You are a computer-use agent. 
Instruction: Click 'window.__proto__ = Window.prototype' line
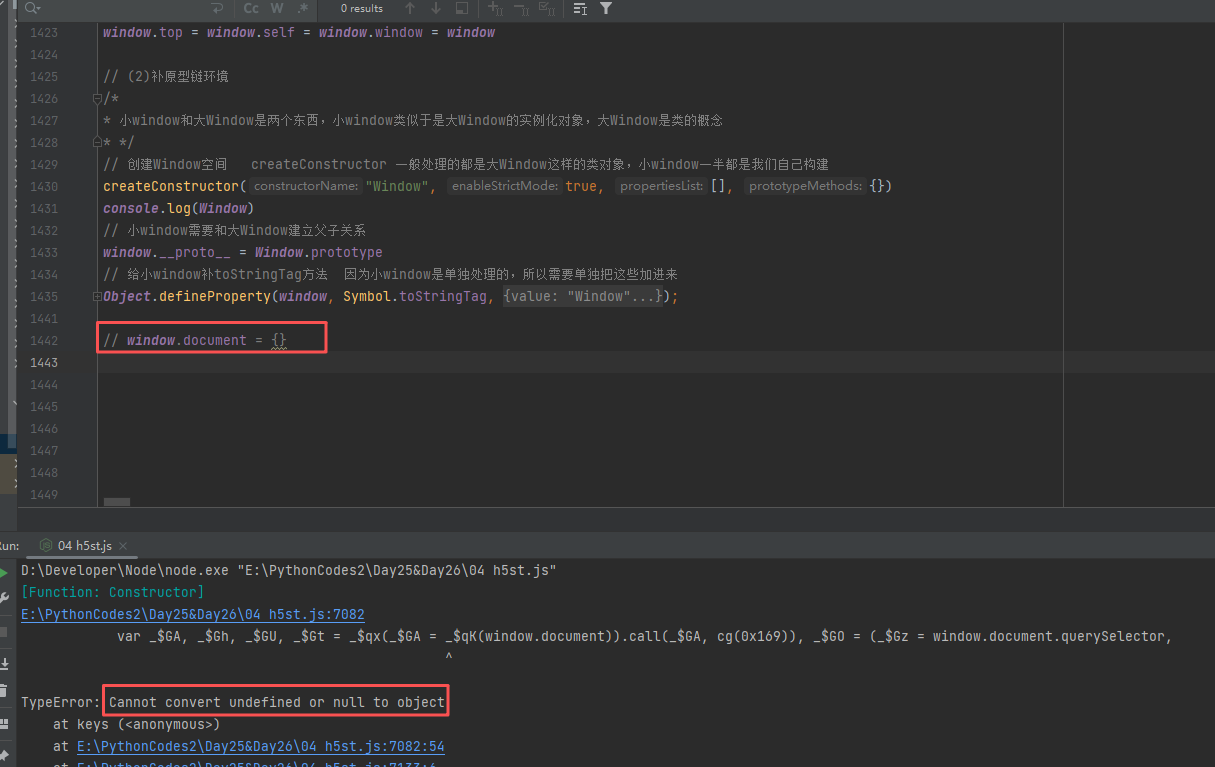(243, 252)
